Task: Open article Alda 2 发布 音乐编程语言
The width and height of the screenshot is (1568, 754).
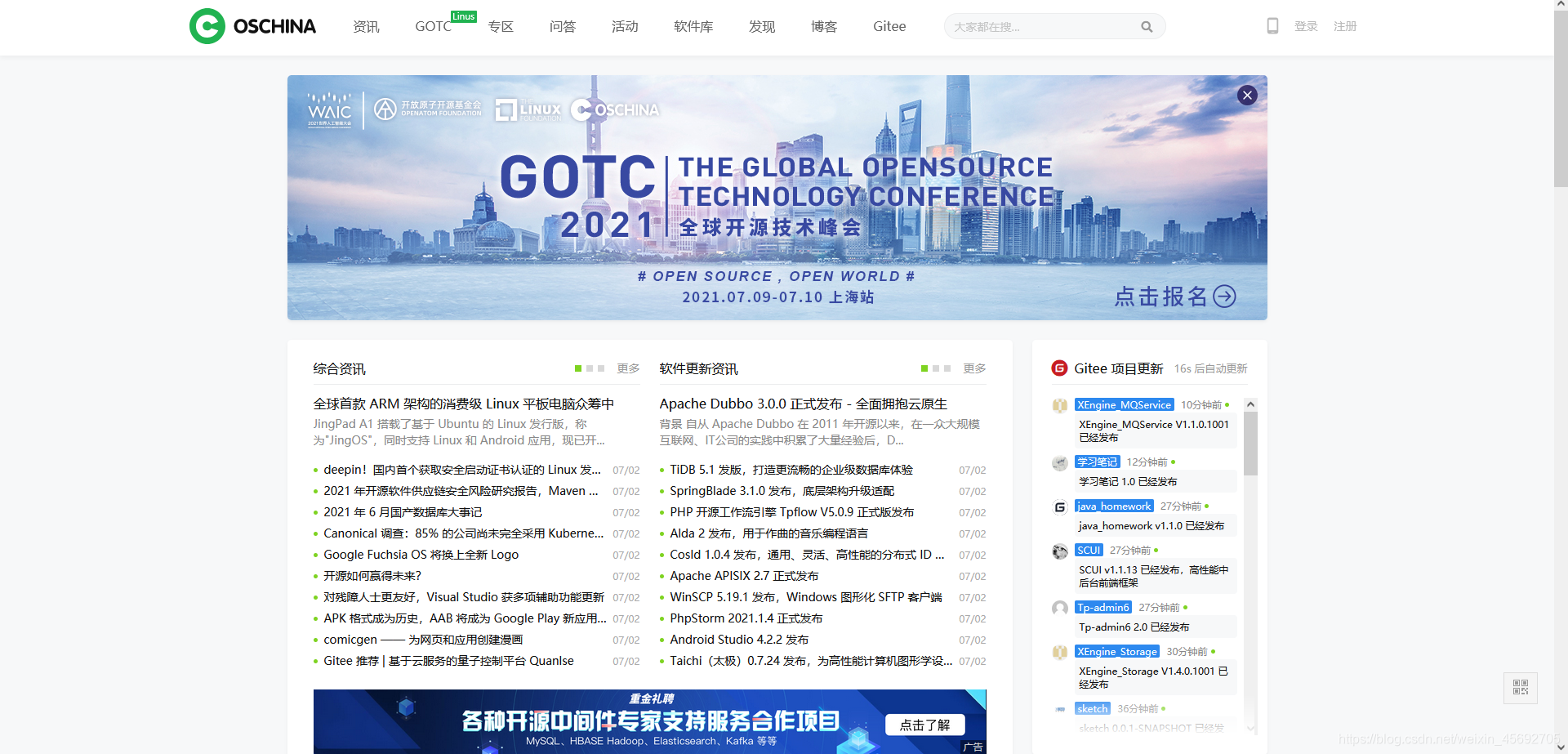Action: click(x=768, y=533)
